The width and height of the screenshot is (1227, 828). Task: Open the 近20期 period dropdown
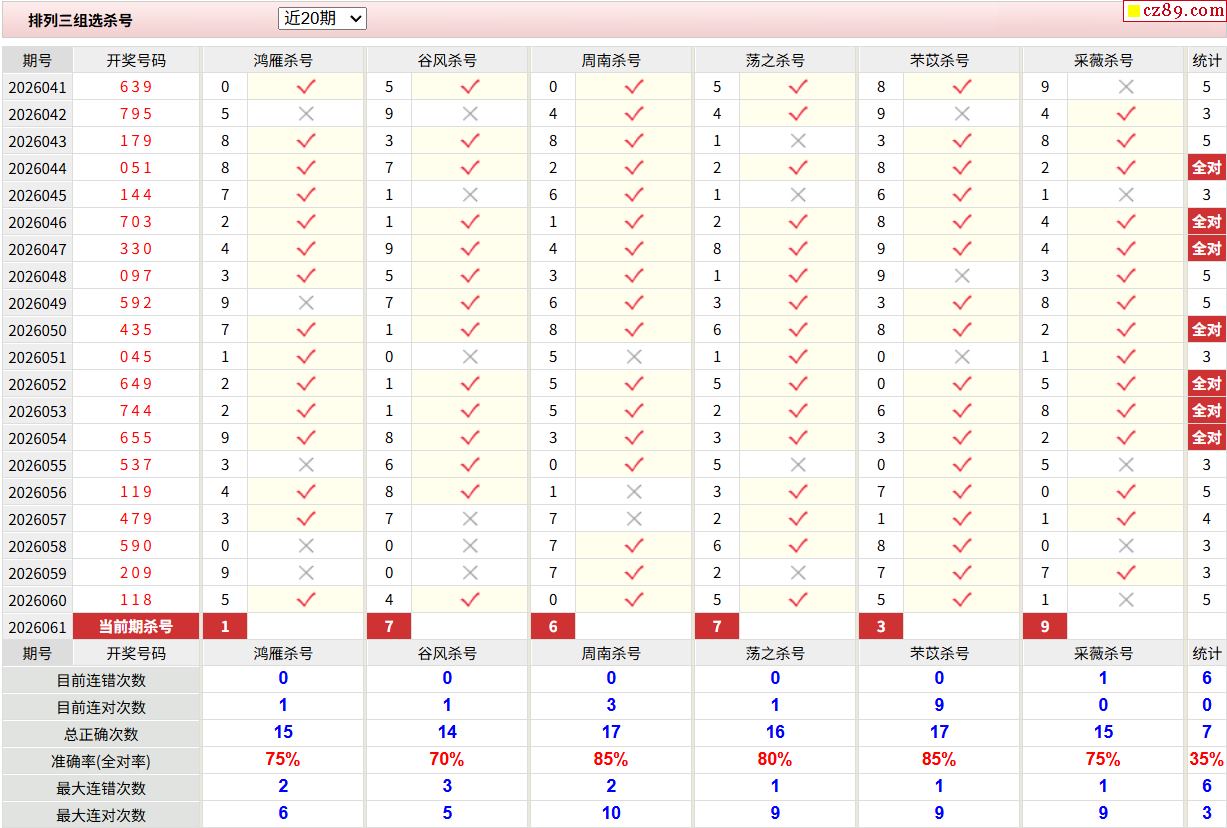(321, 18)
